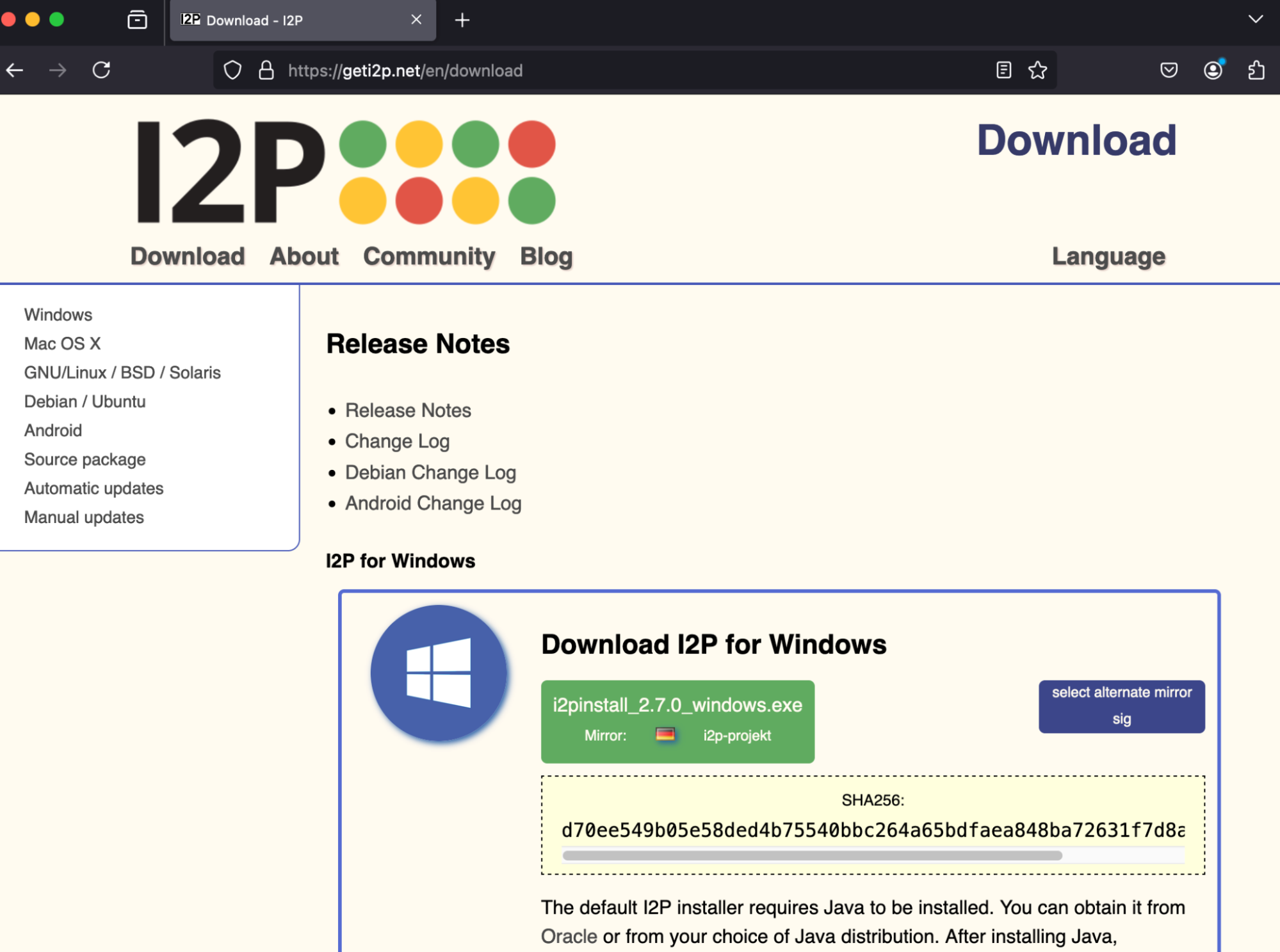This screenshot has height=952, width=1280.
Task: Open the Firefox account icon
Action: point(1213,70)
